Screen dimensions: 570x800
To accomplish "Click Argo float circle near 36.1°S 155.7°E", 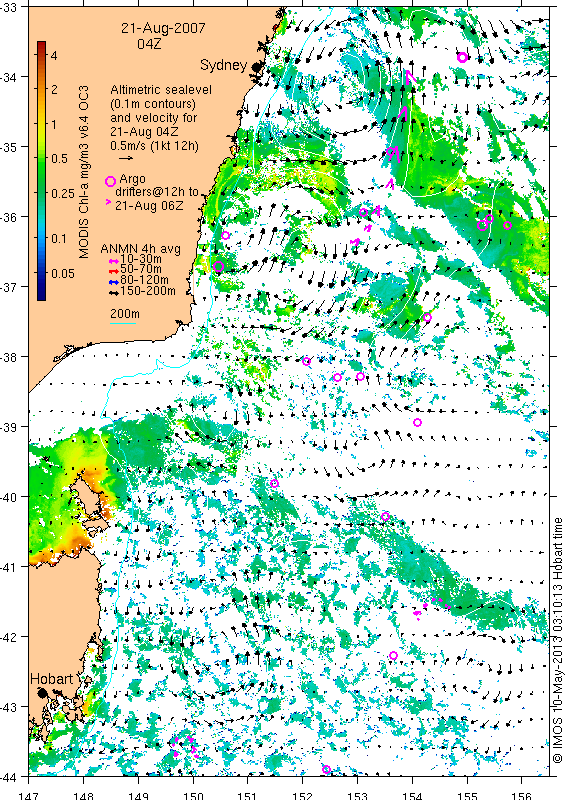I will pyautogui.click(x=507, y=226).
